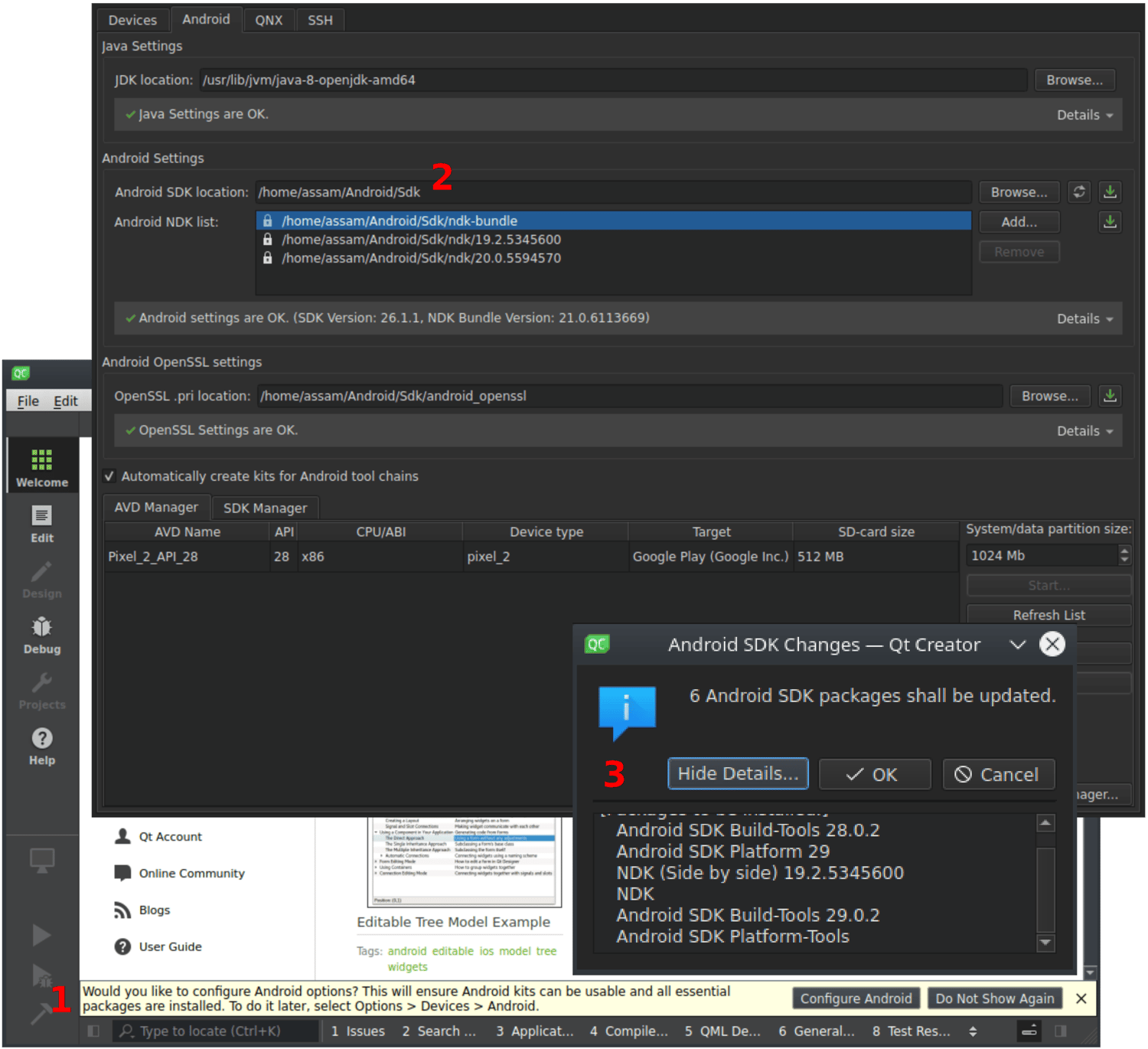Open the Welcome mode in sidebar
The width and height of the screenshot is (1148, 1049).
[42, 467]
